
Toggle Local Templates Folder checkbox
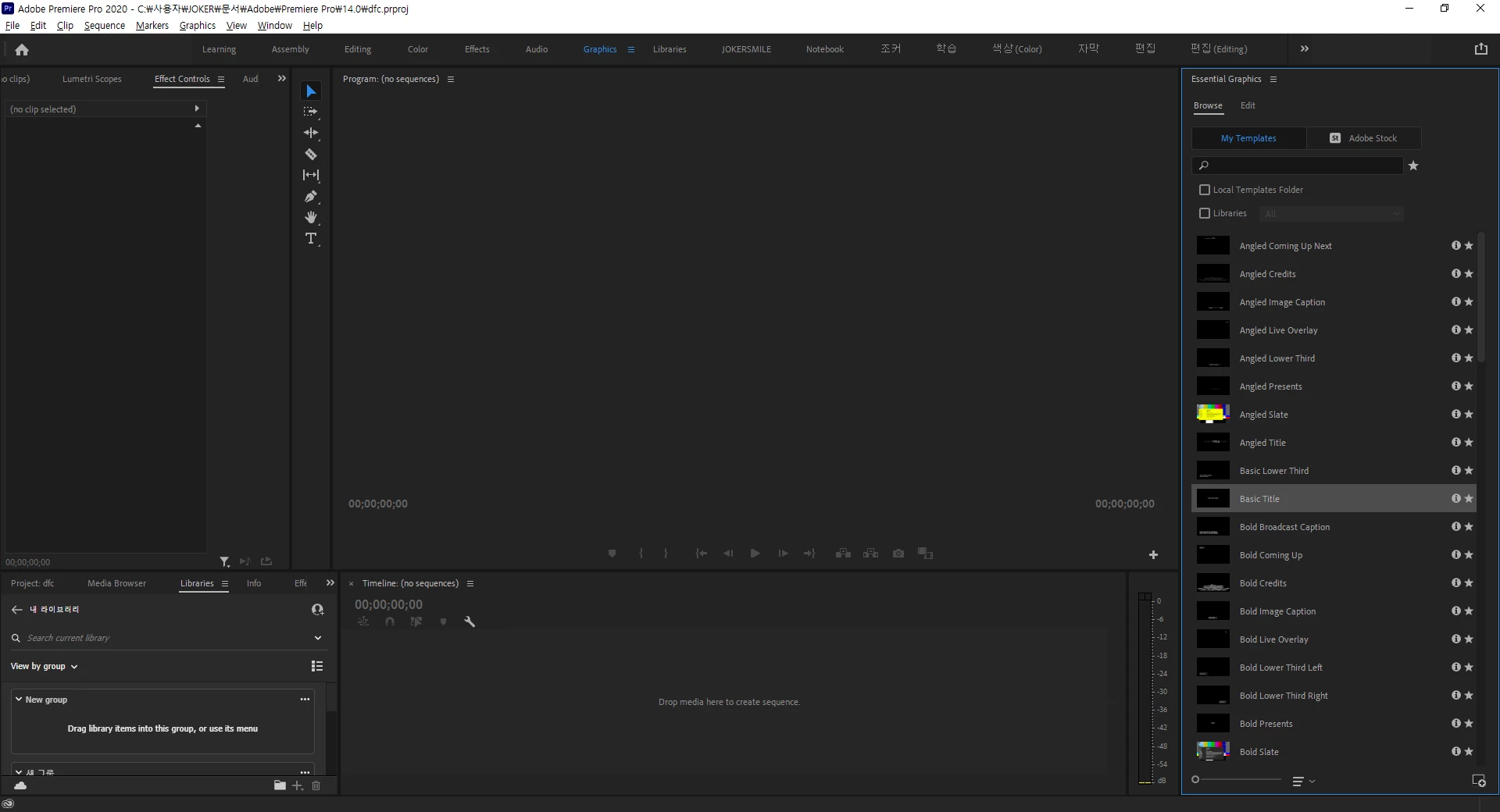point(1205,190)
